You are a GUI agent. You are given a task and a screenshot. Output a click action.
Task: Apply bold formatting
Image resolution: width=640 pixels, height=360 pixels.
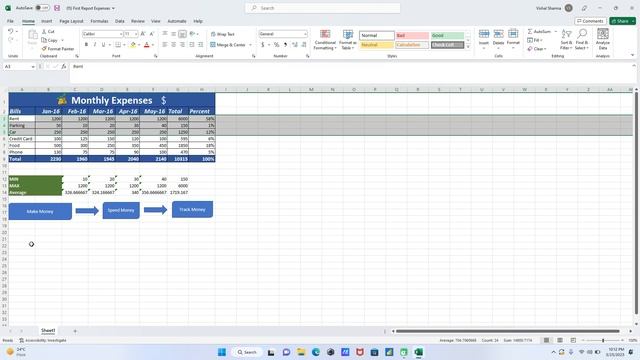coord(86,44)
